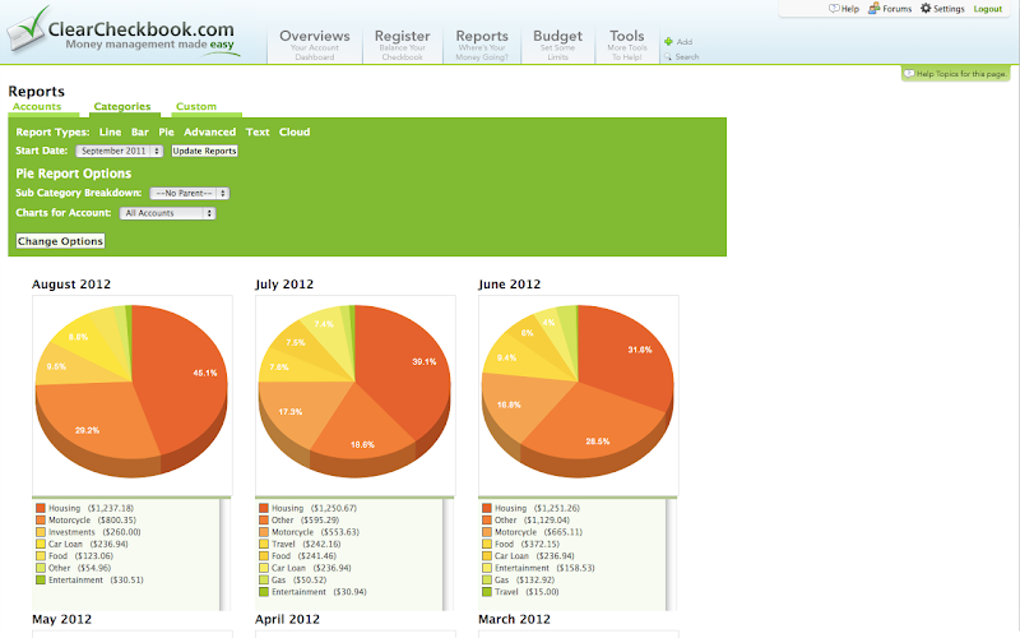Viewport: 1020px width, 638px height.
Task: Click the 45.1% slice label in August chart
Action: [205, 373]
